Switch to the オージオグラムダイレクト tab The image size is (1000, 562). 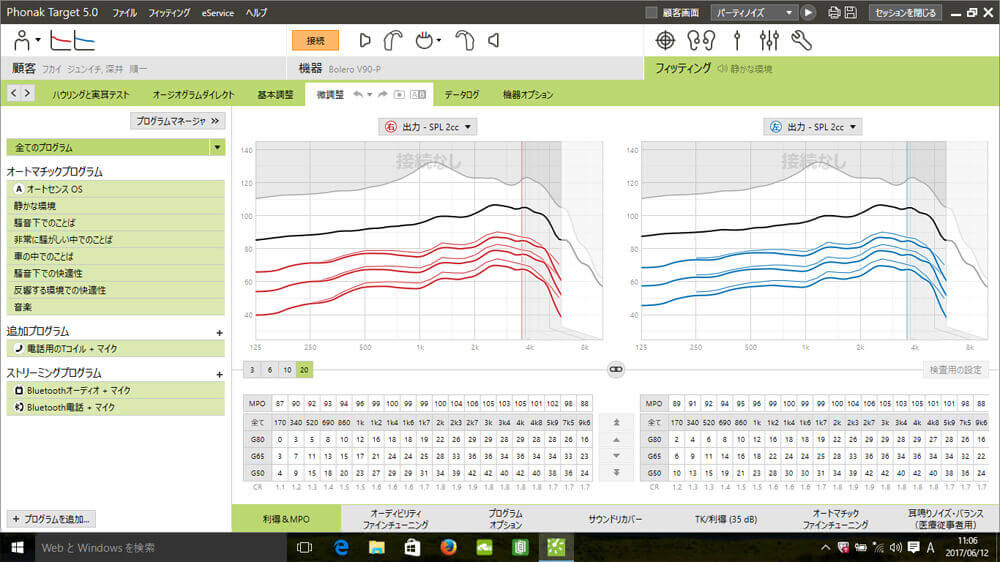click(193, 94)
